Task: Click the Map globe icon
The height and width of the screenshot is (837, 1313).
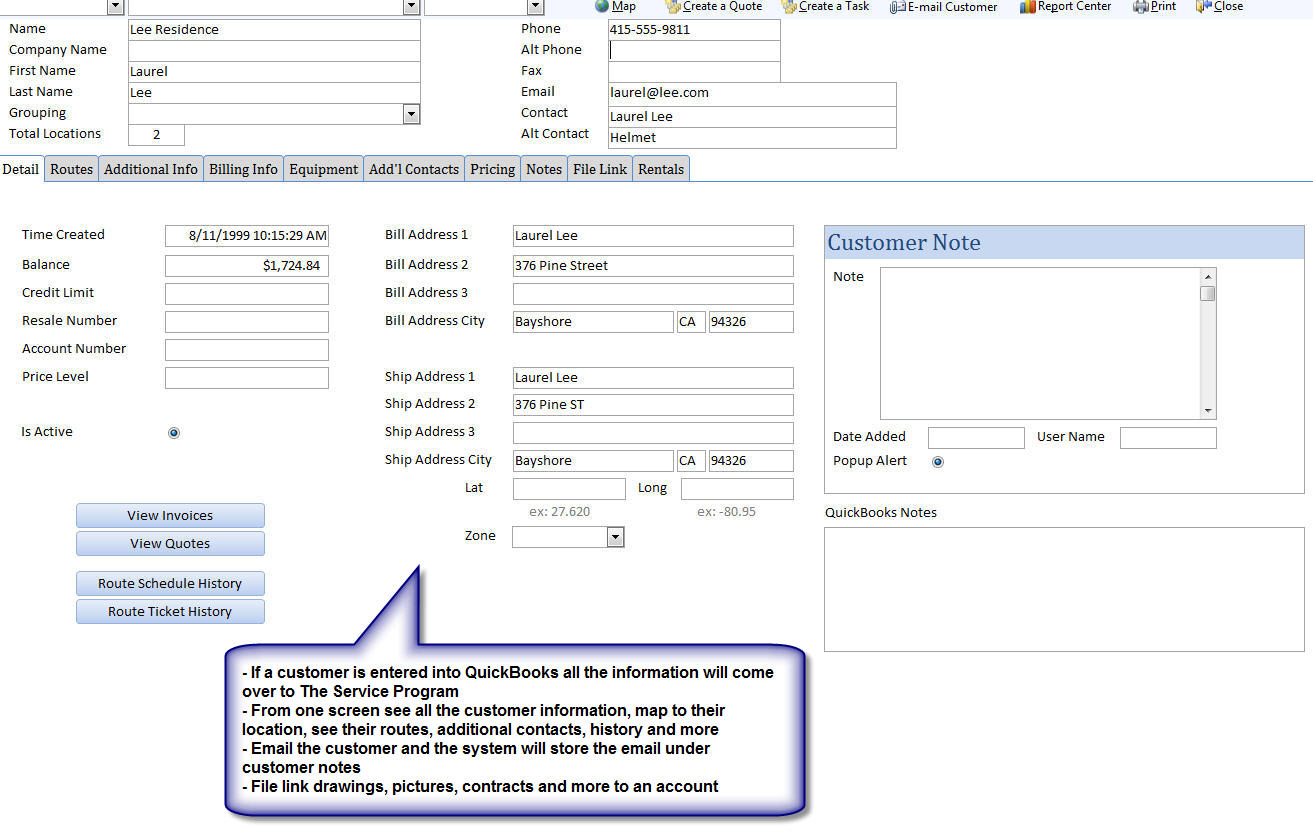Action: click(x=602, y=6)
